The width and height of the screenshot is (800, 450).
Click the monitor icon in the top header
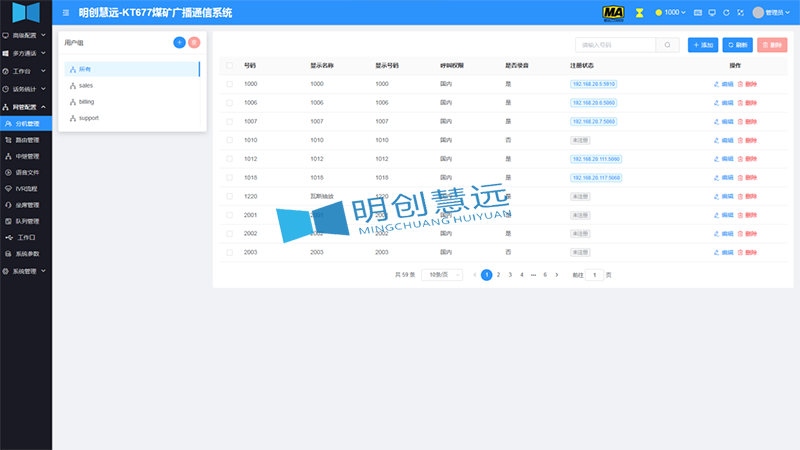711,13
